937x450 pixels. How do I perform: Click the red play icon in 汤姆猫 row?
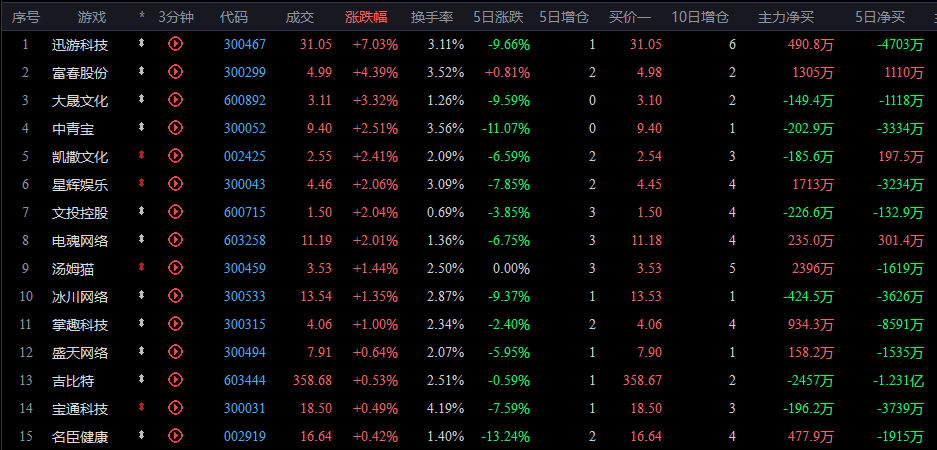point(175,268)
